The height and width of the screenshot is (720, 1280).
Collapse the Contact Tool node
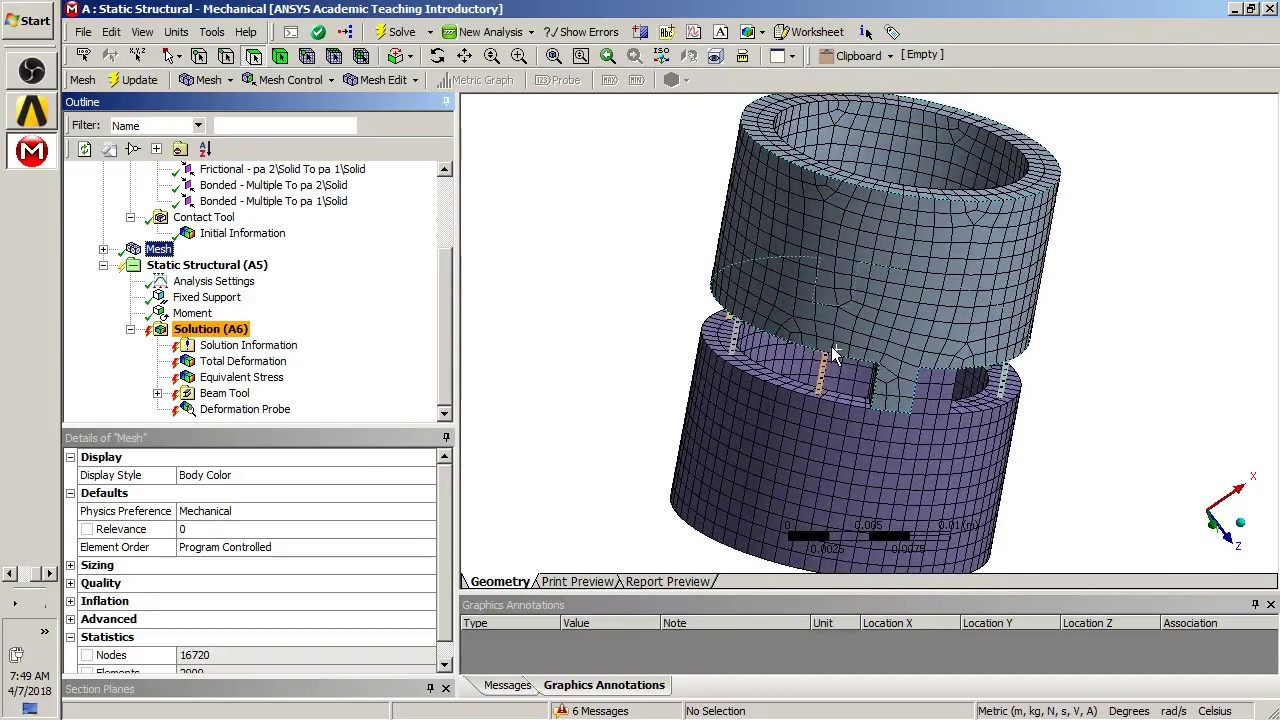coord(130,217)
